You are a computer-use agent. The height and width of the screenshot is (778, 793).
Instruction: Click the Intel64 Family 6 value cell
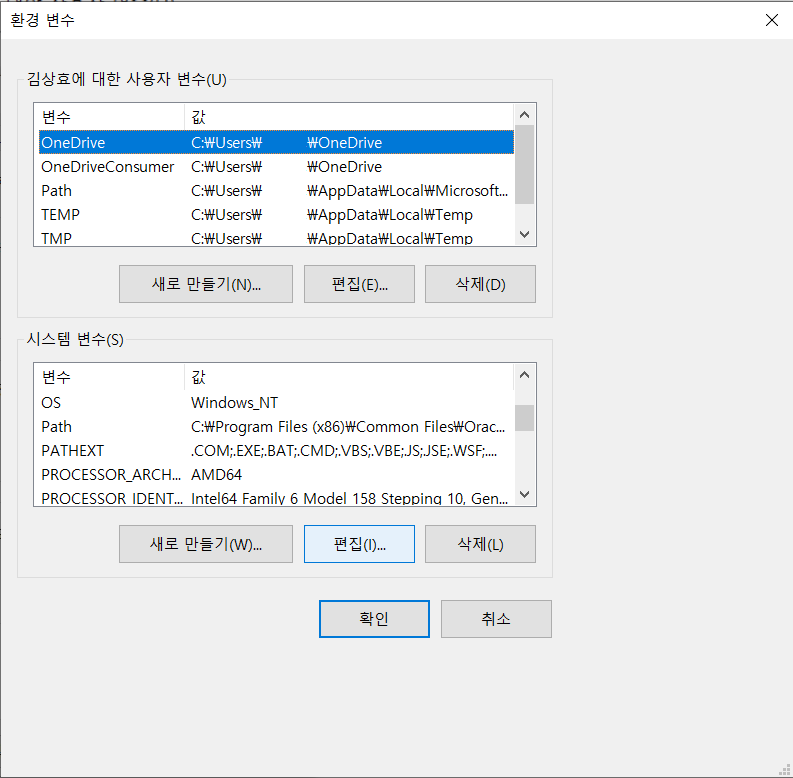(349, 498)
